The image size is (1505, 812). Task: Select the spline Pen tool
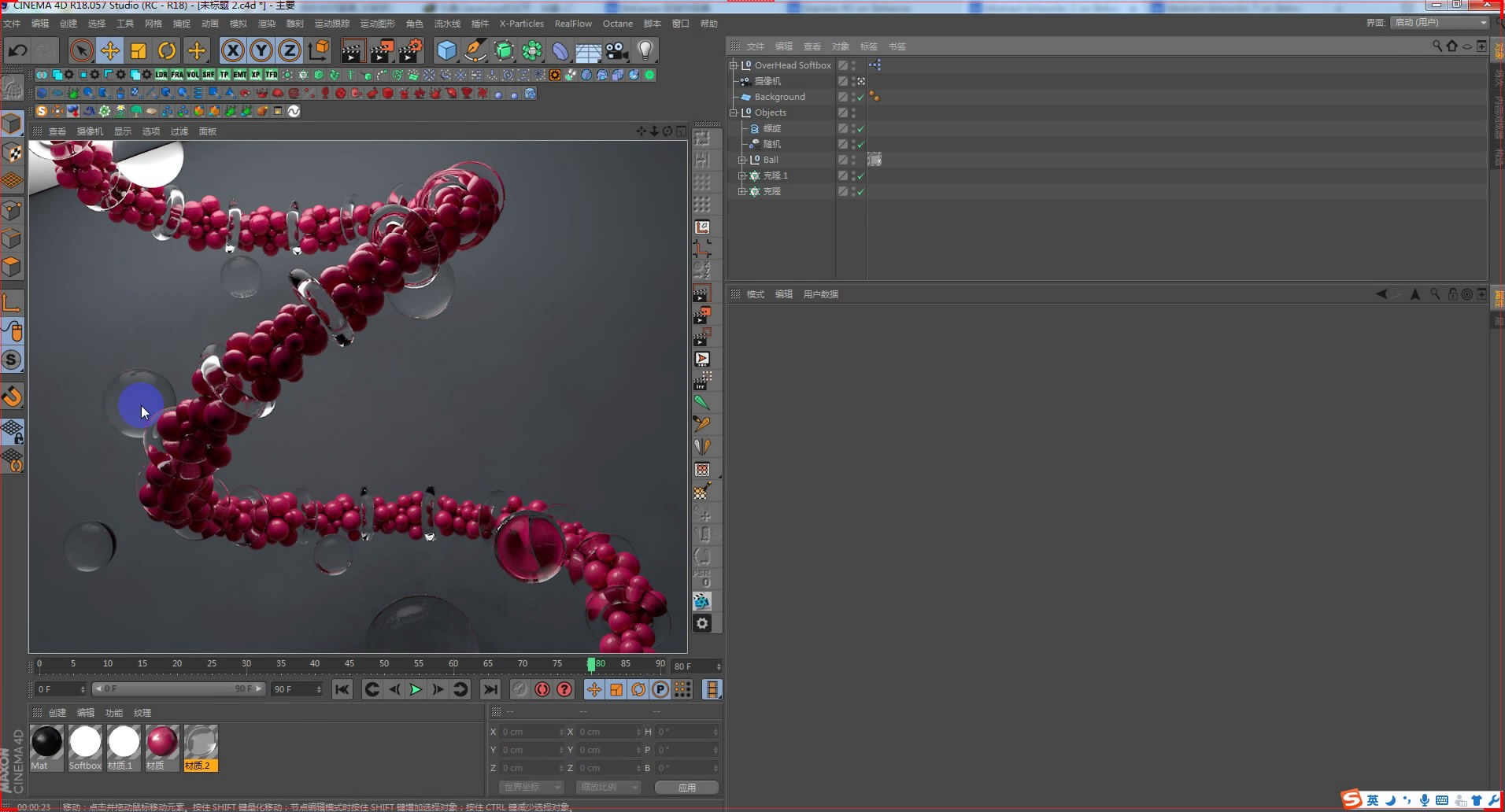point(475,51)
